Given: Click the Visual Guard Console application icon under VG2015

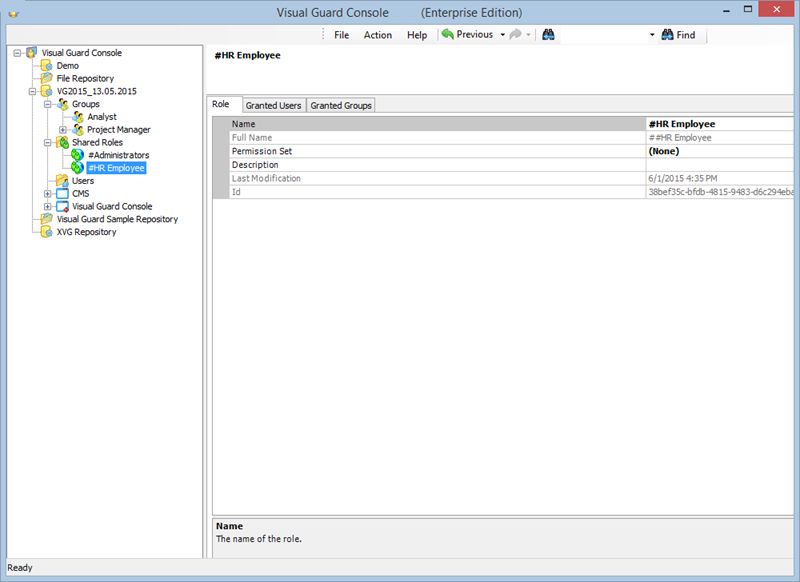Looking at the screenshot, I should pyautogui.click(x=62, y=206).
